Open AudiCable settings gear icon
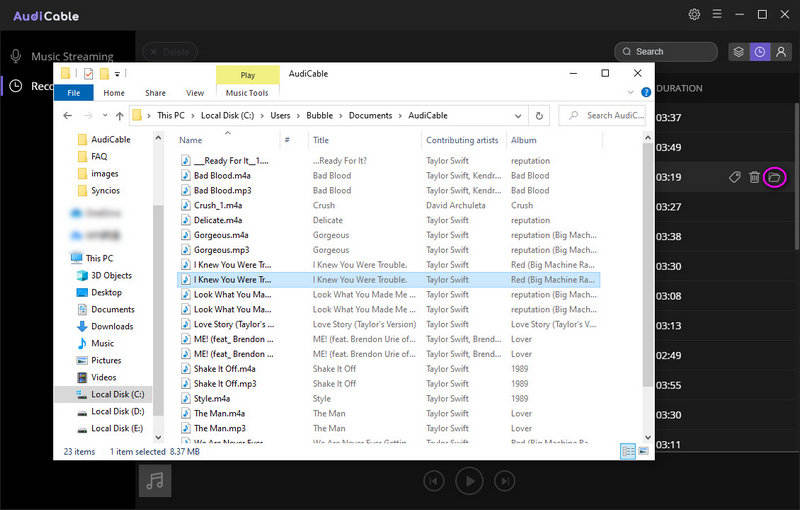This screenshot has height=510, width=800. click(x=694, y=14)
